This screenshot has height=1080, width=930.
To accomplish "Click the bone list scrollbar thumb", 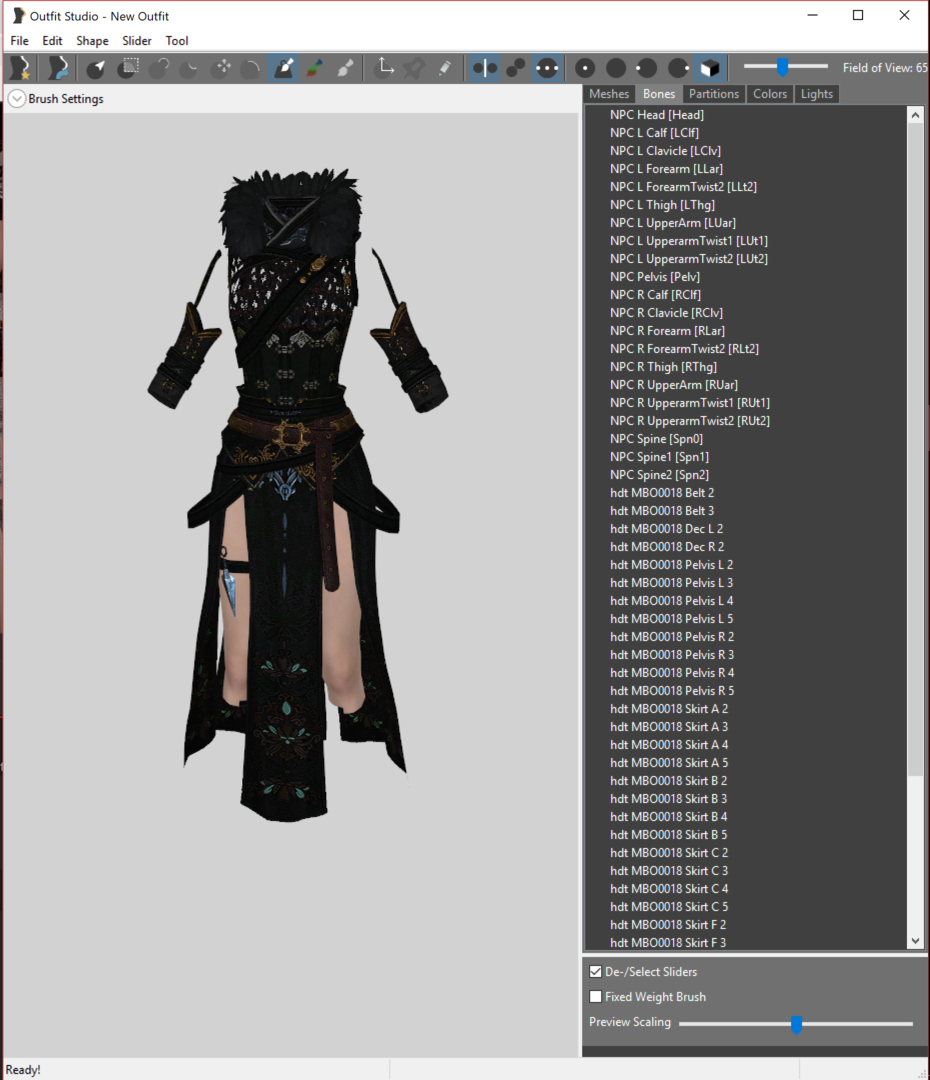I will pyautogui.click(x=915, y=450).
